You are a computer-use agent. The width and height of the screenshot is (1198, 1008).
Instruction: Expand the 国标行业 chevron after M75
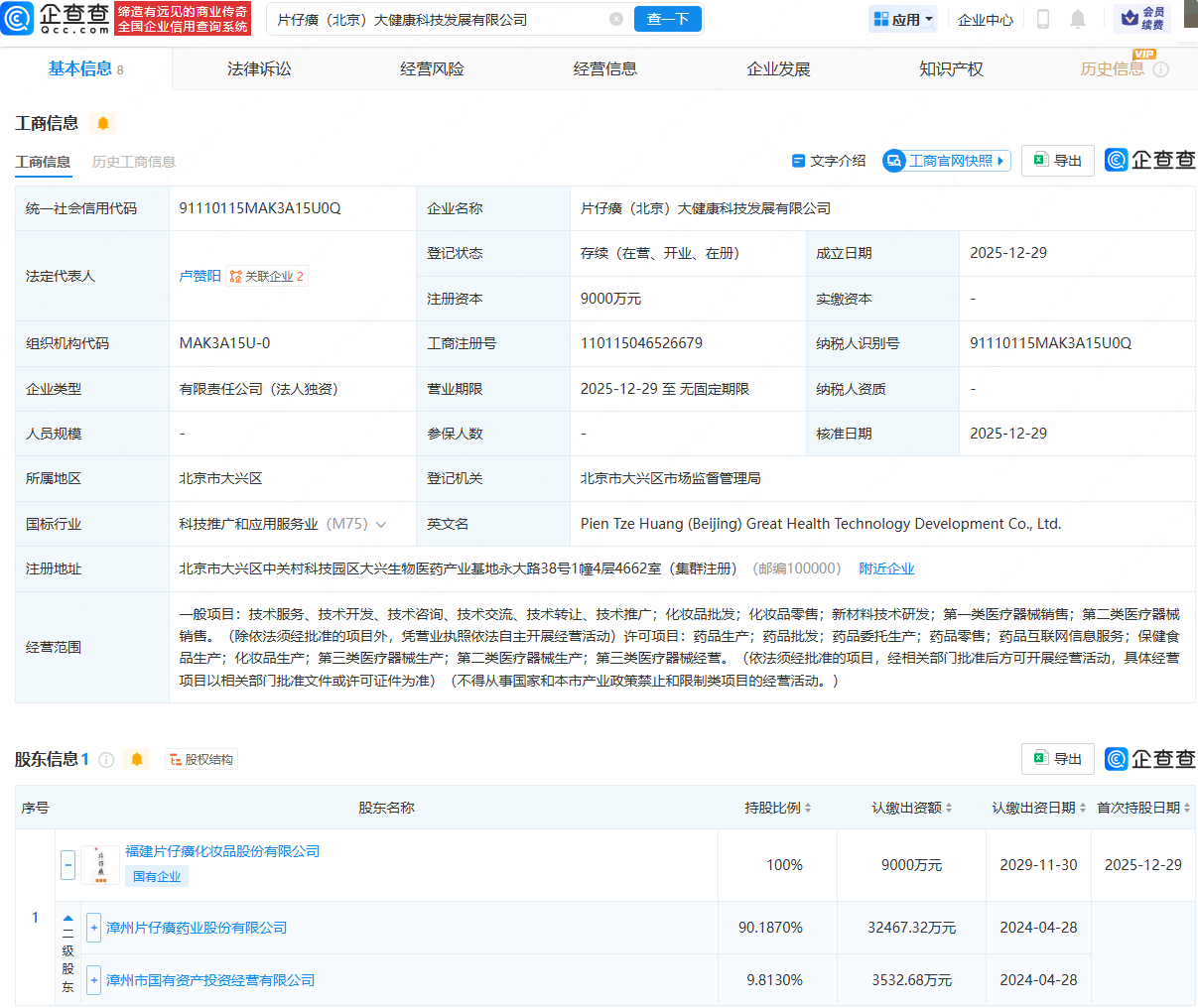[x=381, y=524]
